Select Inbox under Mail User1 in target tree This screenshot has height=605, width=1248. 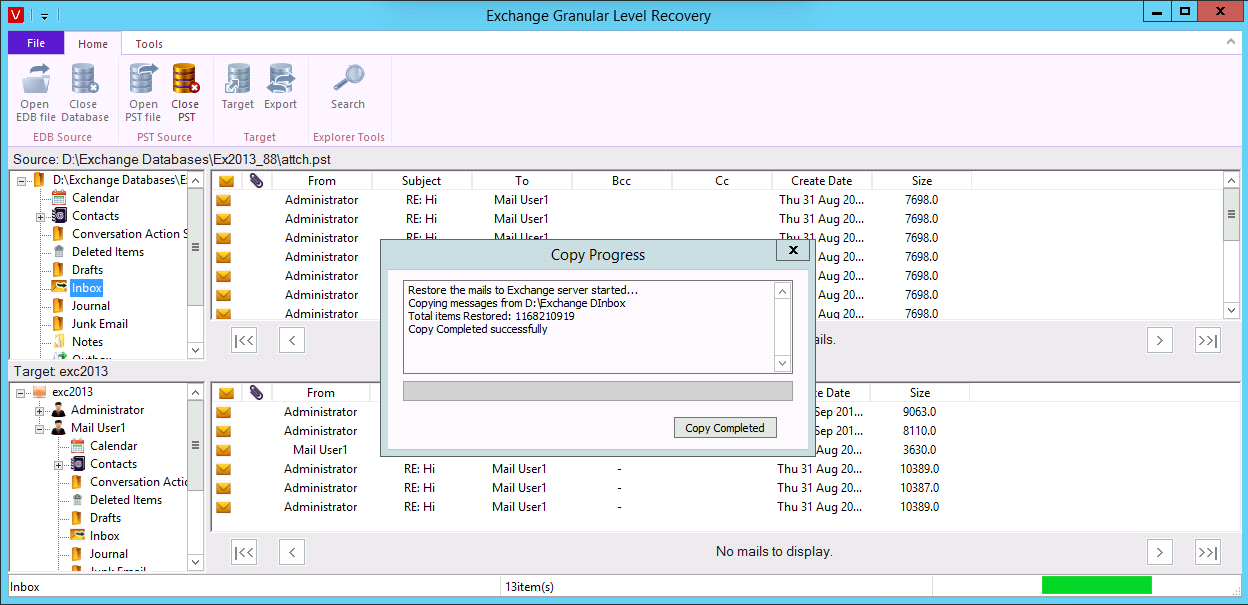(x=105, y=536)
